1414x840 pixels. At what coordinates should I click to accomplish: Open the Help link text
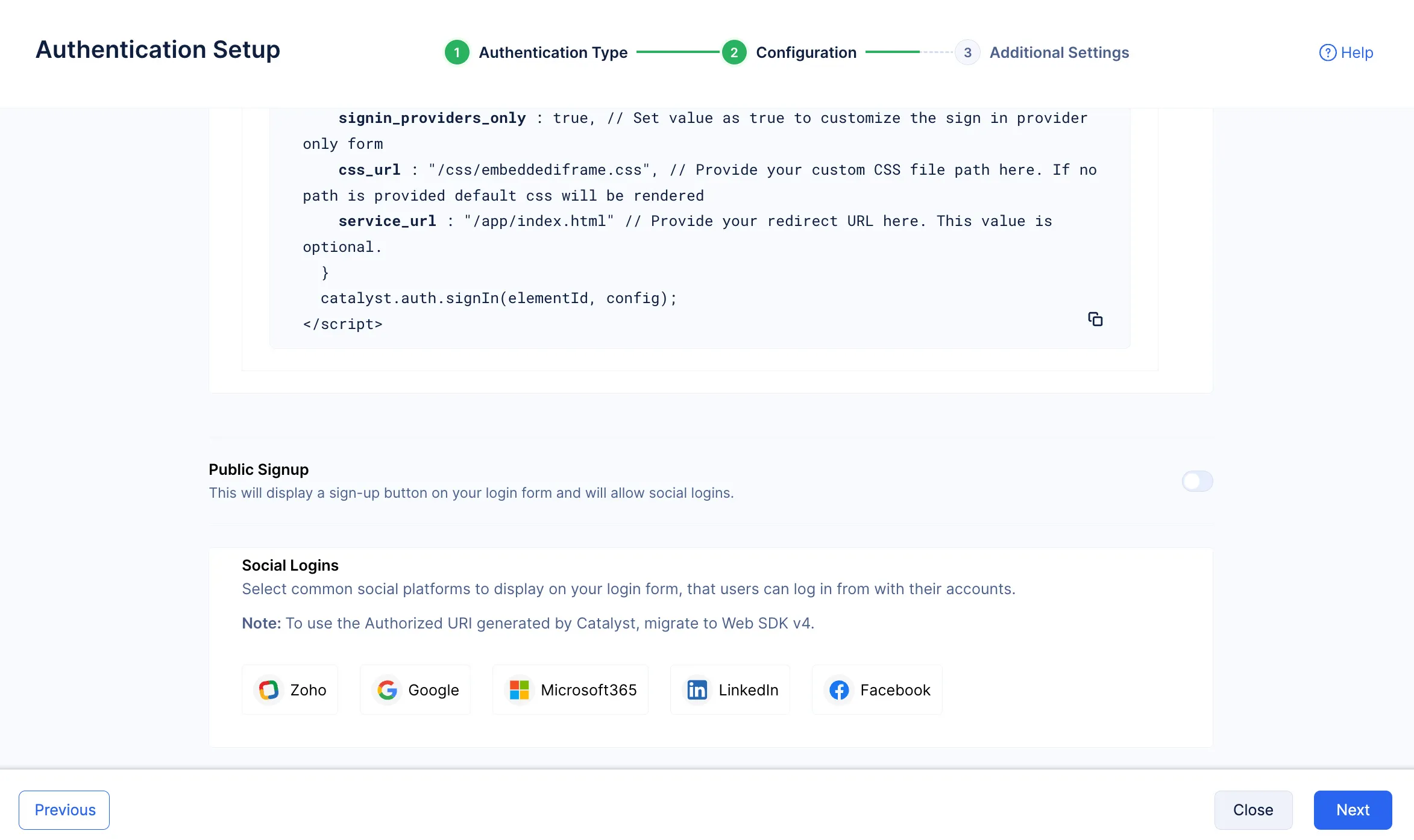(x=1357, y=53)
